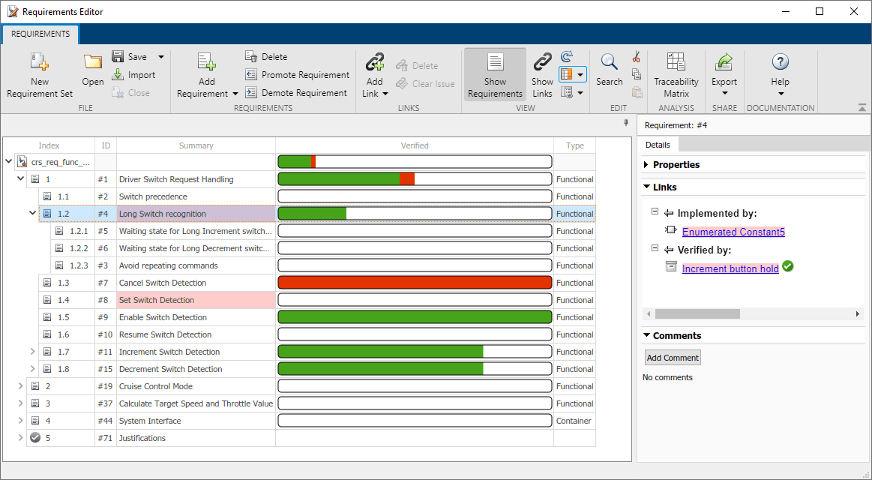Select the Details tab

point(658,145)
